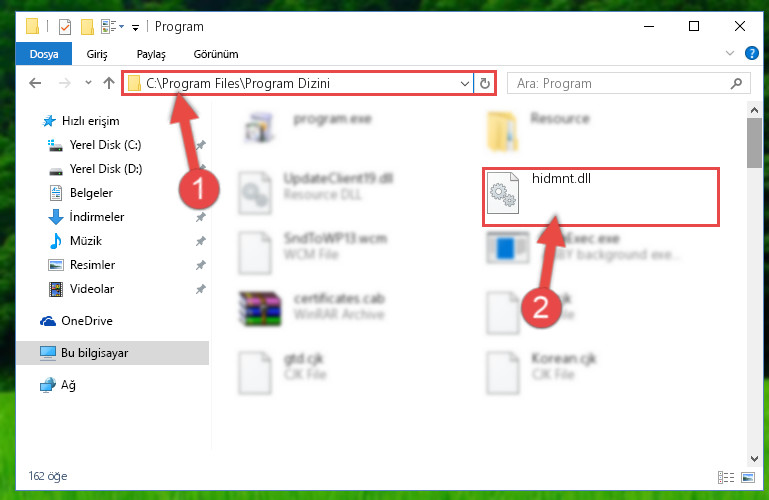This screenshot has width=769, height=500.
Task: Click in the Ara: Program search field
Action: [619, 84]
